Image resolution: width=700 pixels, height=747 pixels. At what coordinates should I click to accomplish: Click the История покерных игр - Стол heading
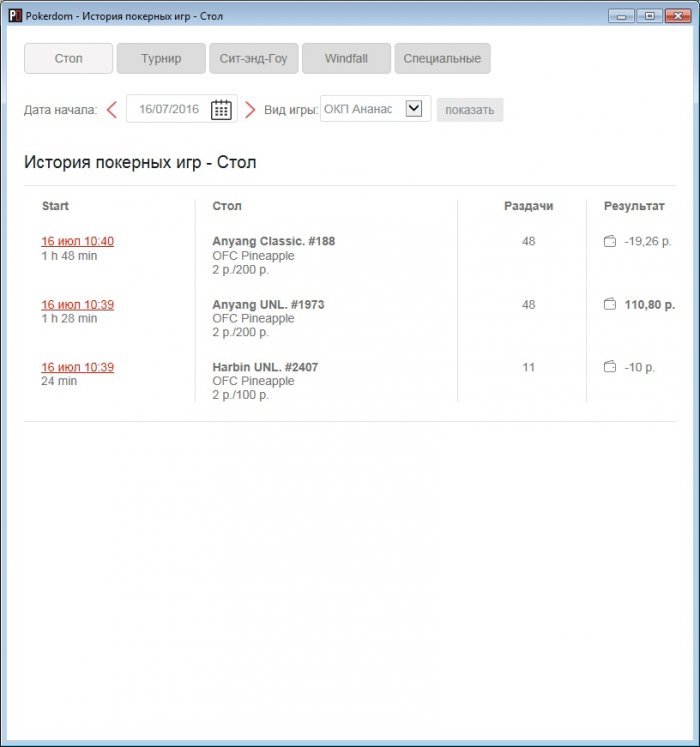(140, 162)
